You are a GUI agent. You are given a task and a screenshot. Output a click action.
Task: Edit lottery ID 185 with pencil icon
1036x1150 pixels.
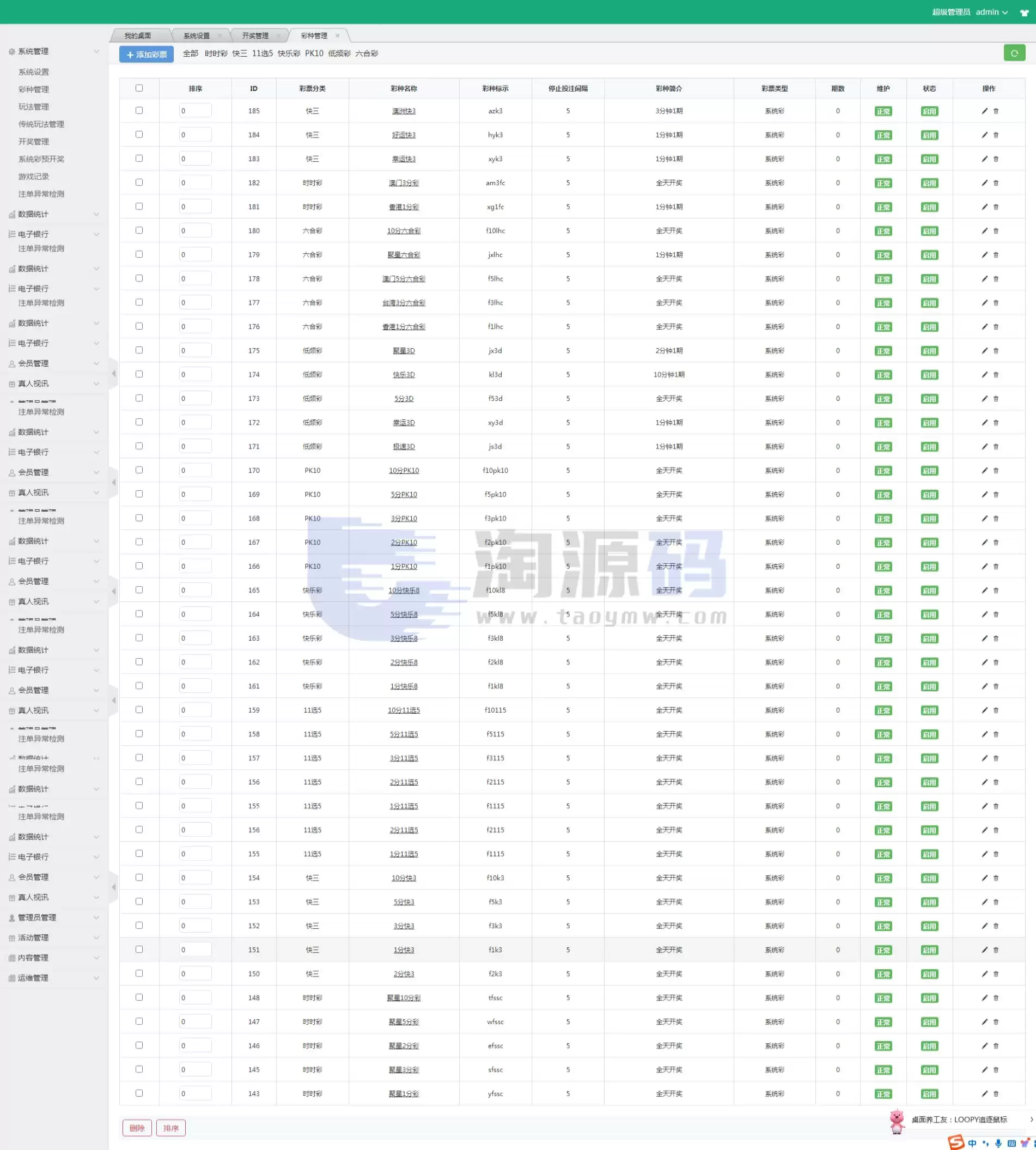click(x=984, y=111)
